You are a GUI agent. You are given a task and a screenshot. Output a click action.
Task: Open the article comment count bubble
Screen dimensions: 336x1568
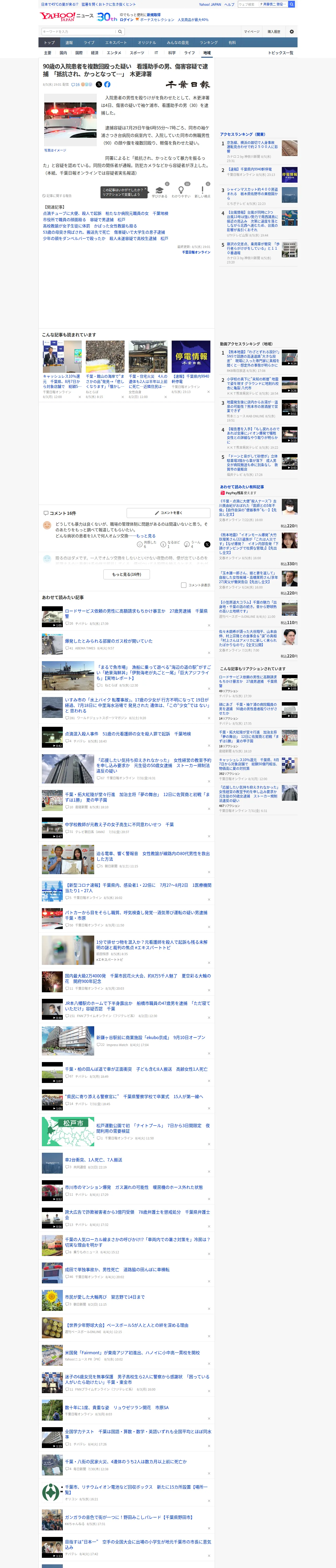pyautogui.click(x=76, y=85)
